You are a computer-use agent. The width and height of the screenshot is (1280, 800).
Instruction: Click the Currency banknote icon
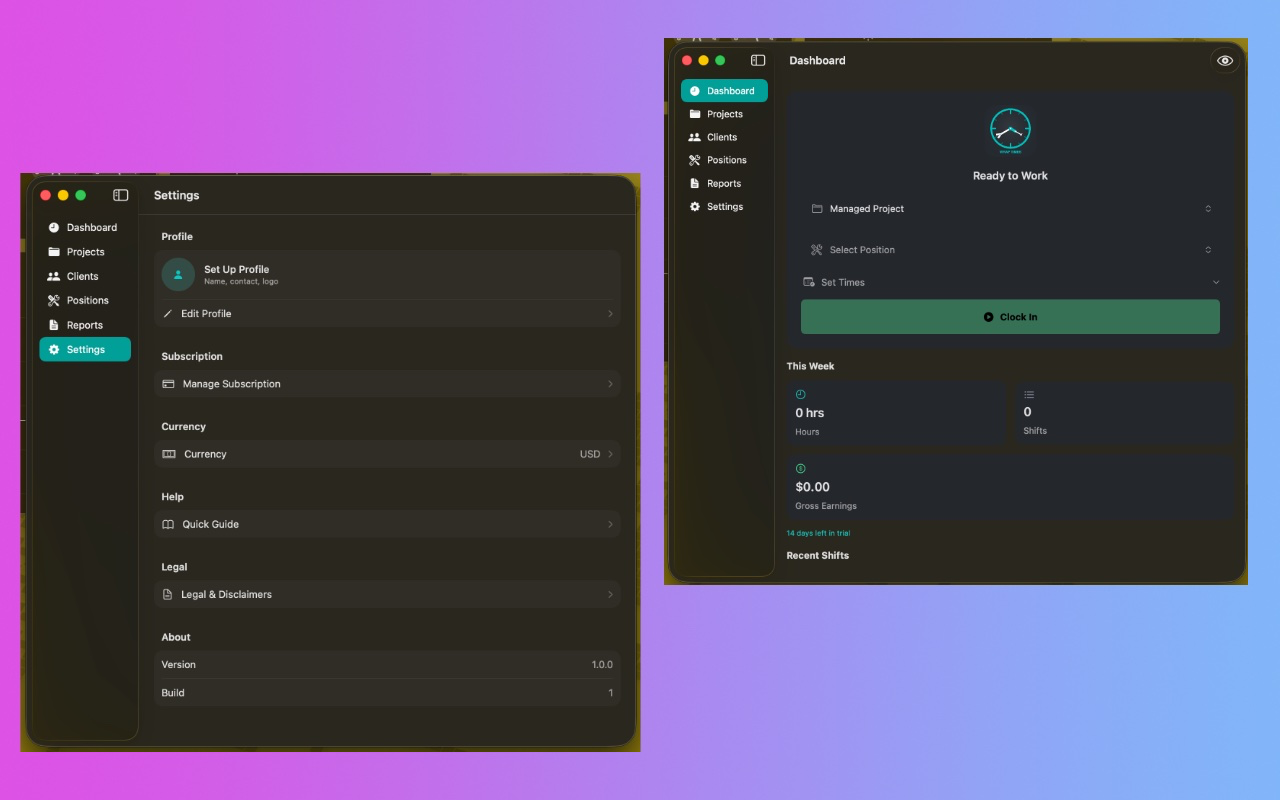[x=169, y=454]
